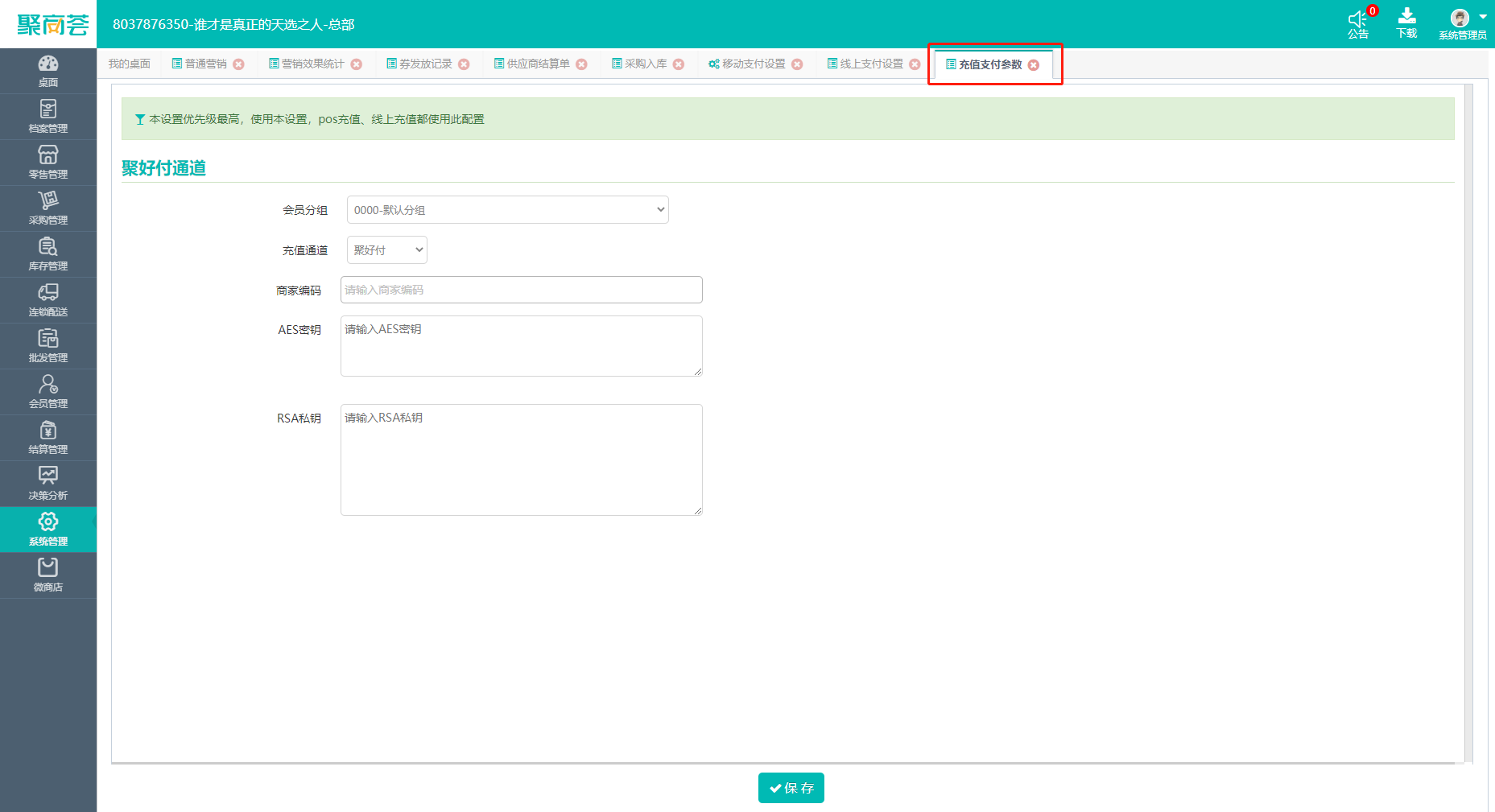Image resolution: width=1495 pixels, height=812 pixels.
Task: Open 结算管理 in the sidebar
Action: point(48,438)
